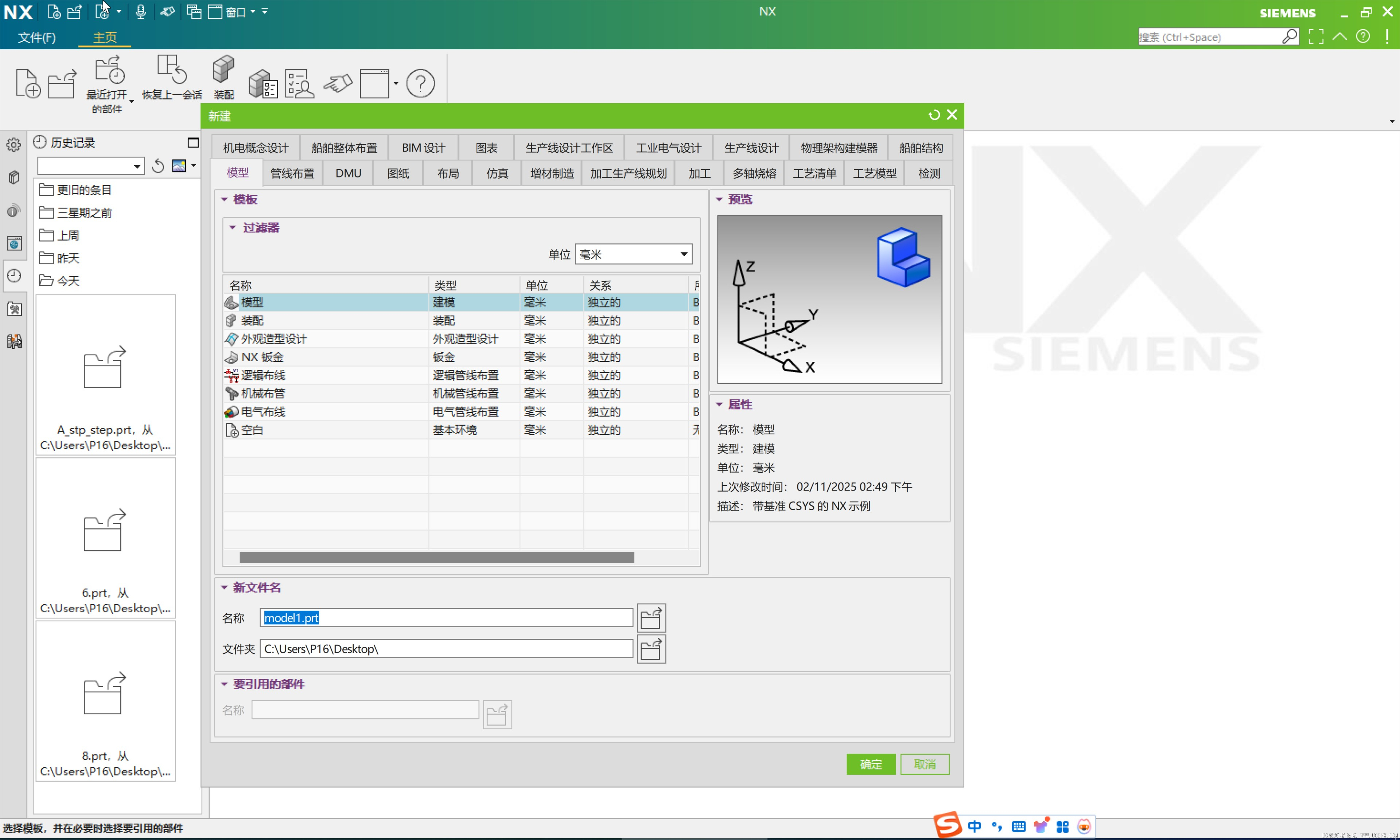The width and height of the screenshot is (1400, 840).
Task: Click the microphone icon in title bar
Action: click(x=140, y=12)
